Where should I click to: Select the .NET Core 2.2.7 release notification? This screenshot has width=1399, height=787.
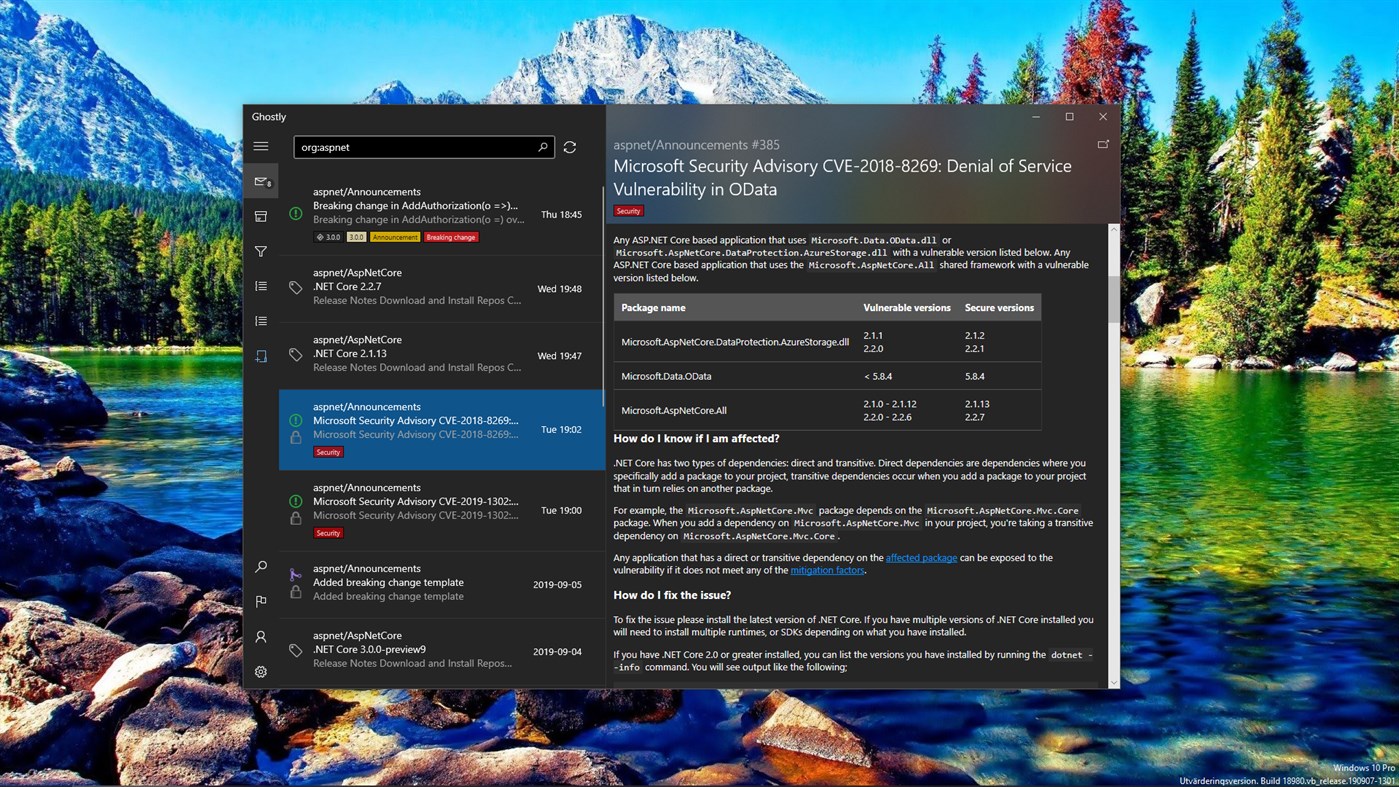tap(440, 288)
